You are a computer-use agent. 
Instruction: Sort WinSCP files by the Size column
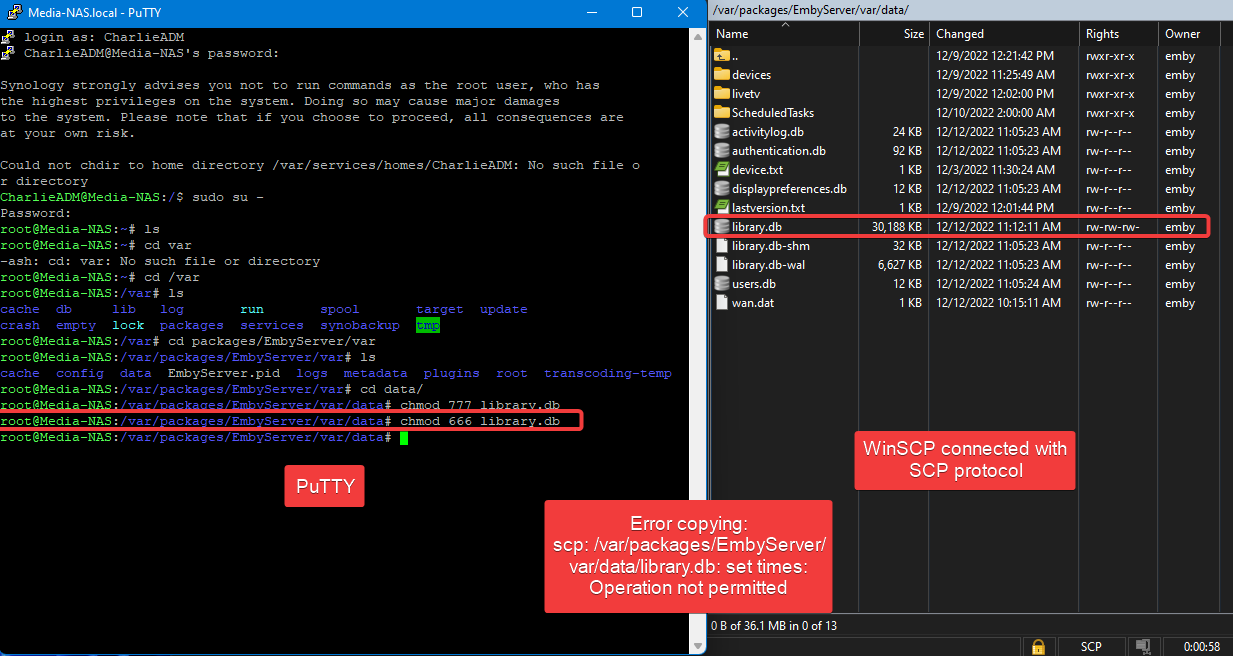(x=895, y=34)
